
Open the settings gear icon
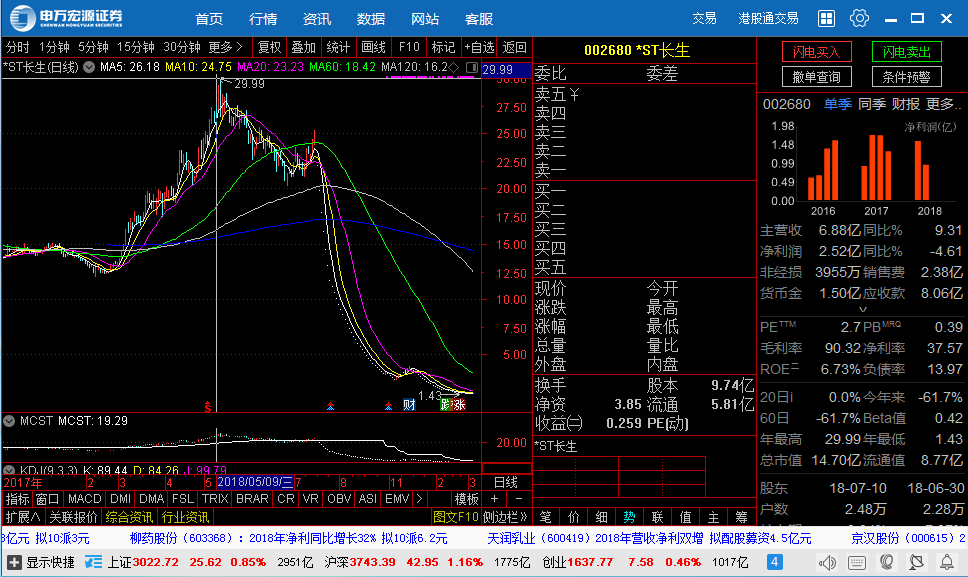859,19
